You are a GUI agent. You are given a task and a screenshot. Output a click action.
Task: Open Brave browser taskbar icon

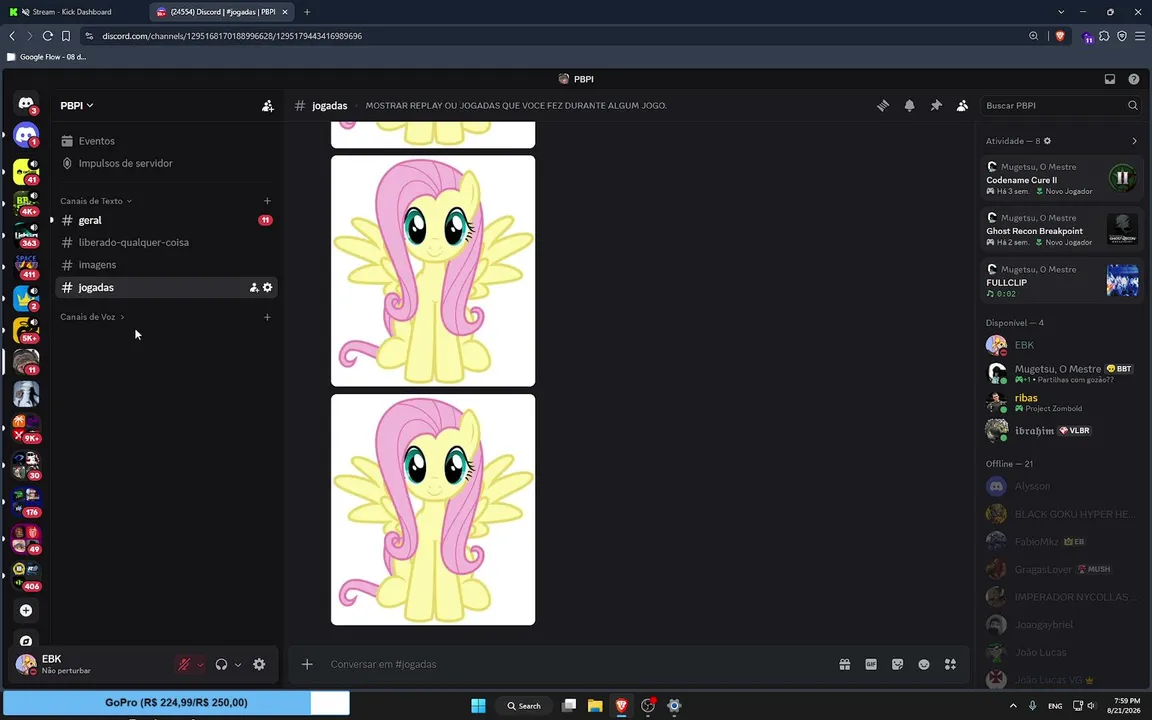(x=622, y=706)
